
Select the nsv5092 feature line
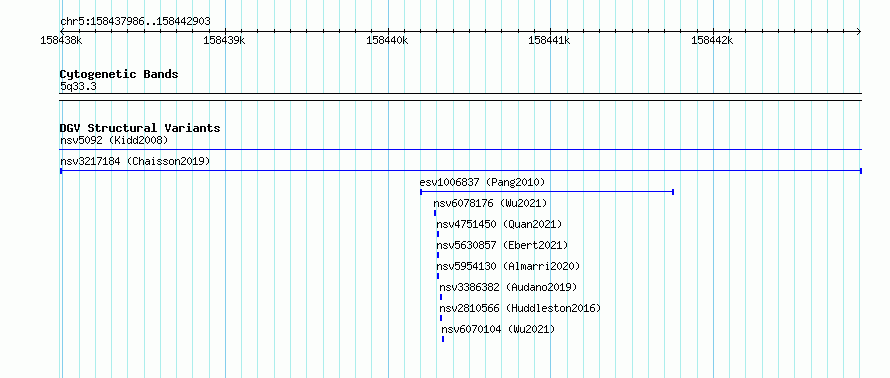[461, 150]
